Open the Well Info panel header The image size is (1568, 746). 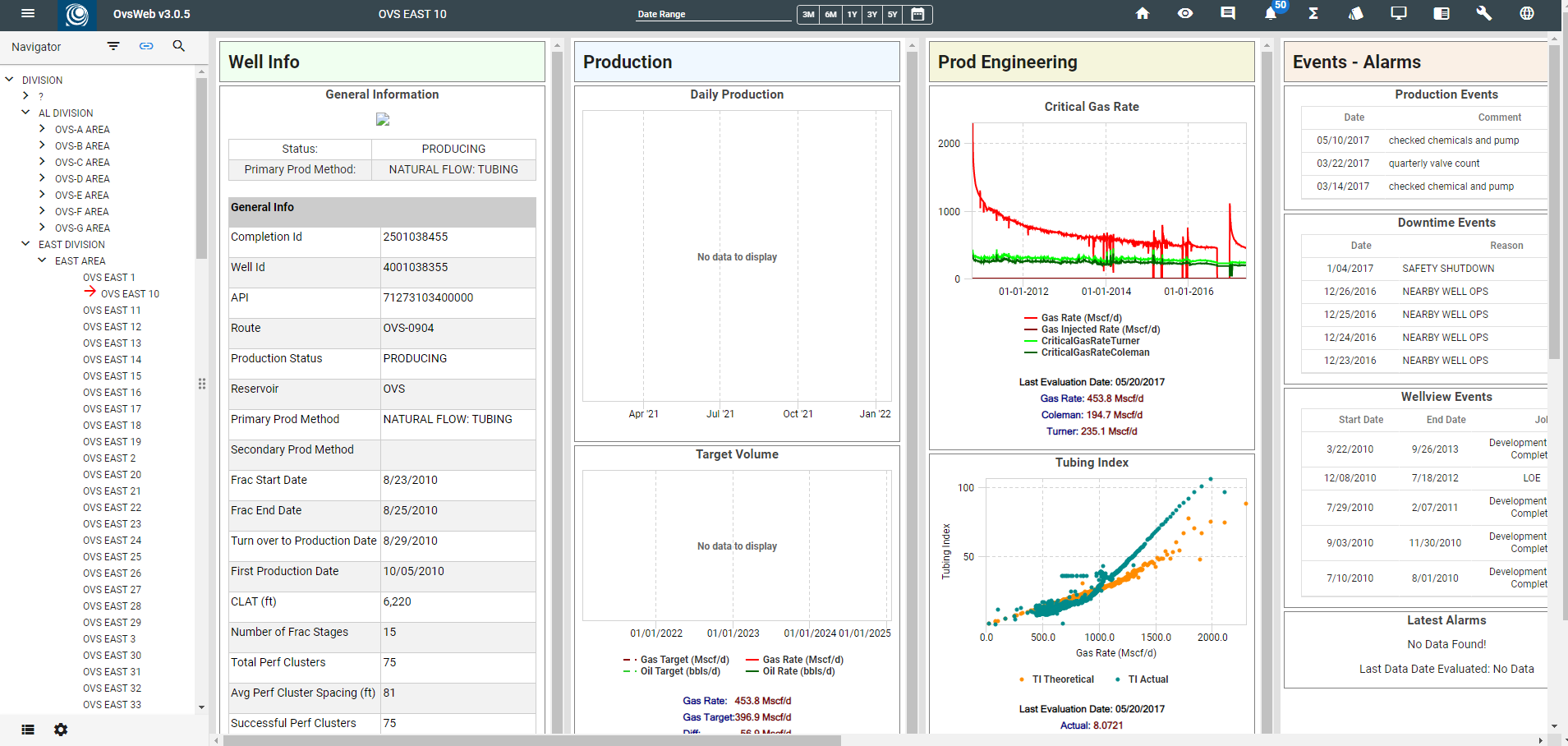tap(382, 62)
